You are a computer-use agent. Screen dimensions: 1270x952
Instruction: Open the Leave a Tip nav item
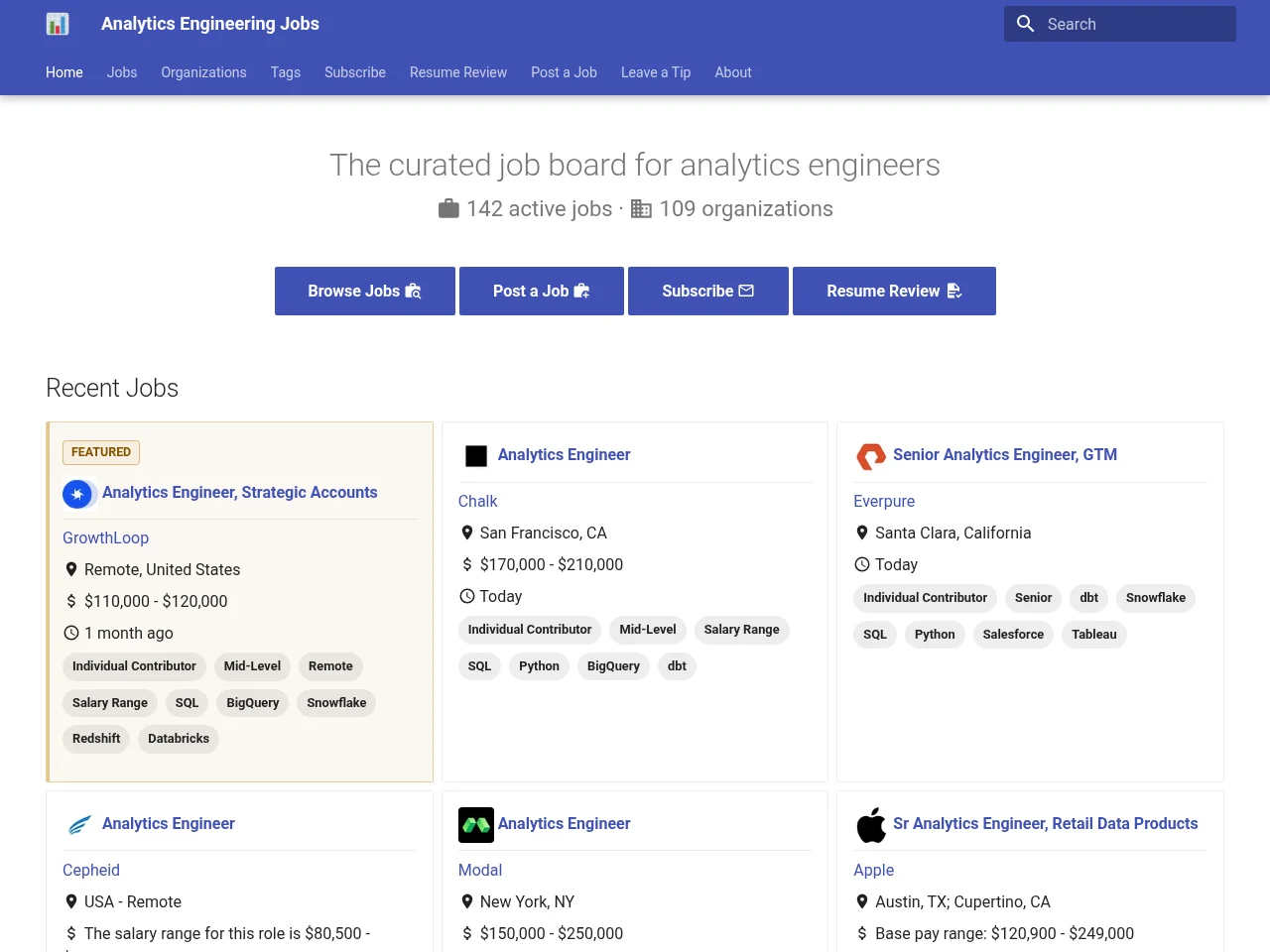656,72
